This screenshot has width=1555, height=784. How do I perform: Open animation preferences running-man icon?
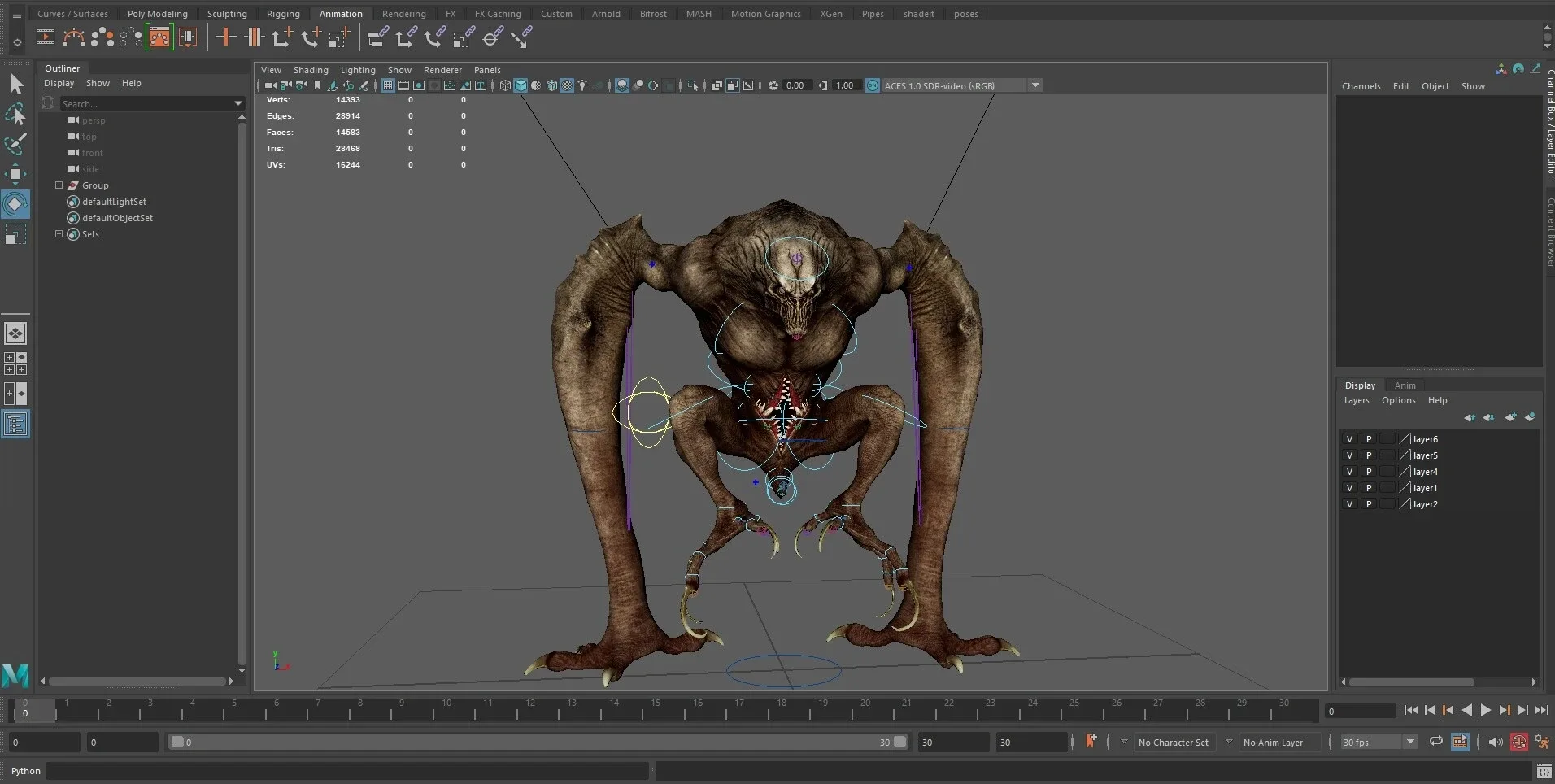(1542, 742)
